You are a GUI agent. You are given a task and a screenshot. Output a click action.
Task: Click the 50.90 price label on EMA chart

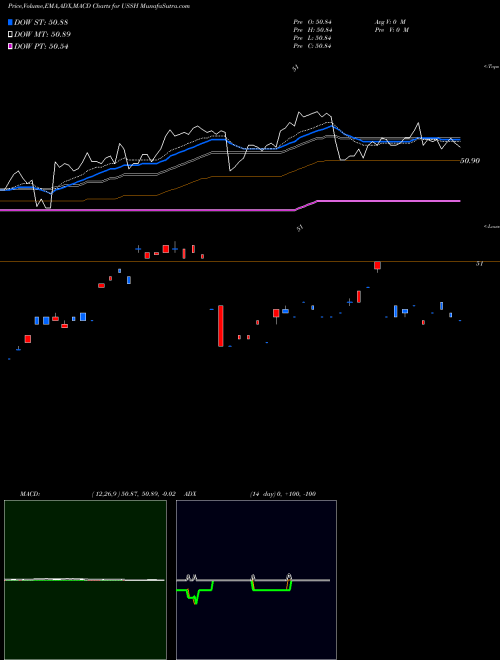470,160
